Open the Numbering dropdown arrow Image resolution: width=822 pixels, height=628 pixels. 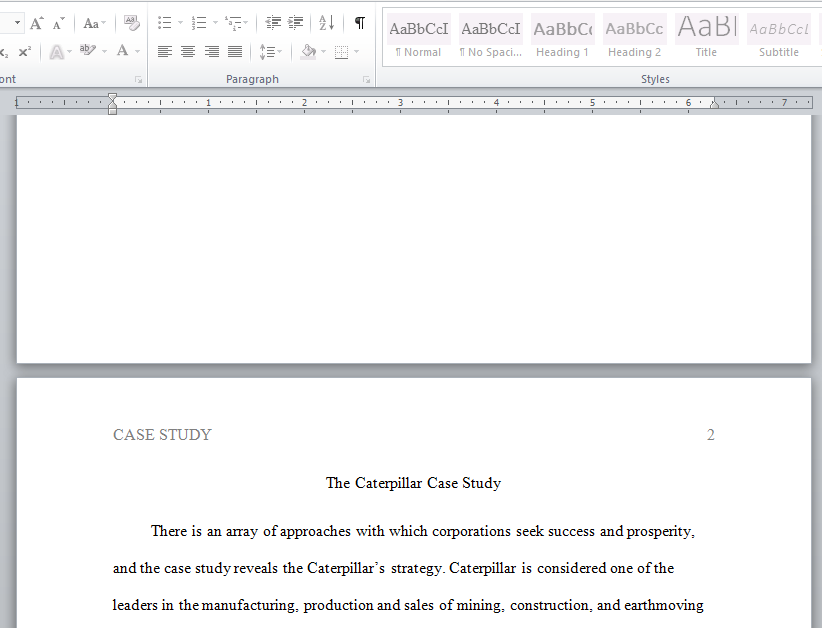pyautogui.click(x=215, y=23)
